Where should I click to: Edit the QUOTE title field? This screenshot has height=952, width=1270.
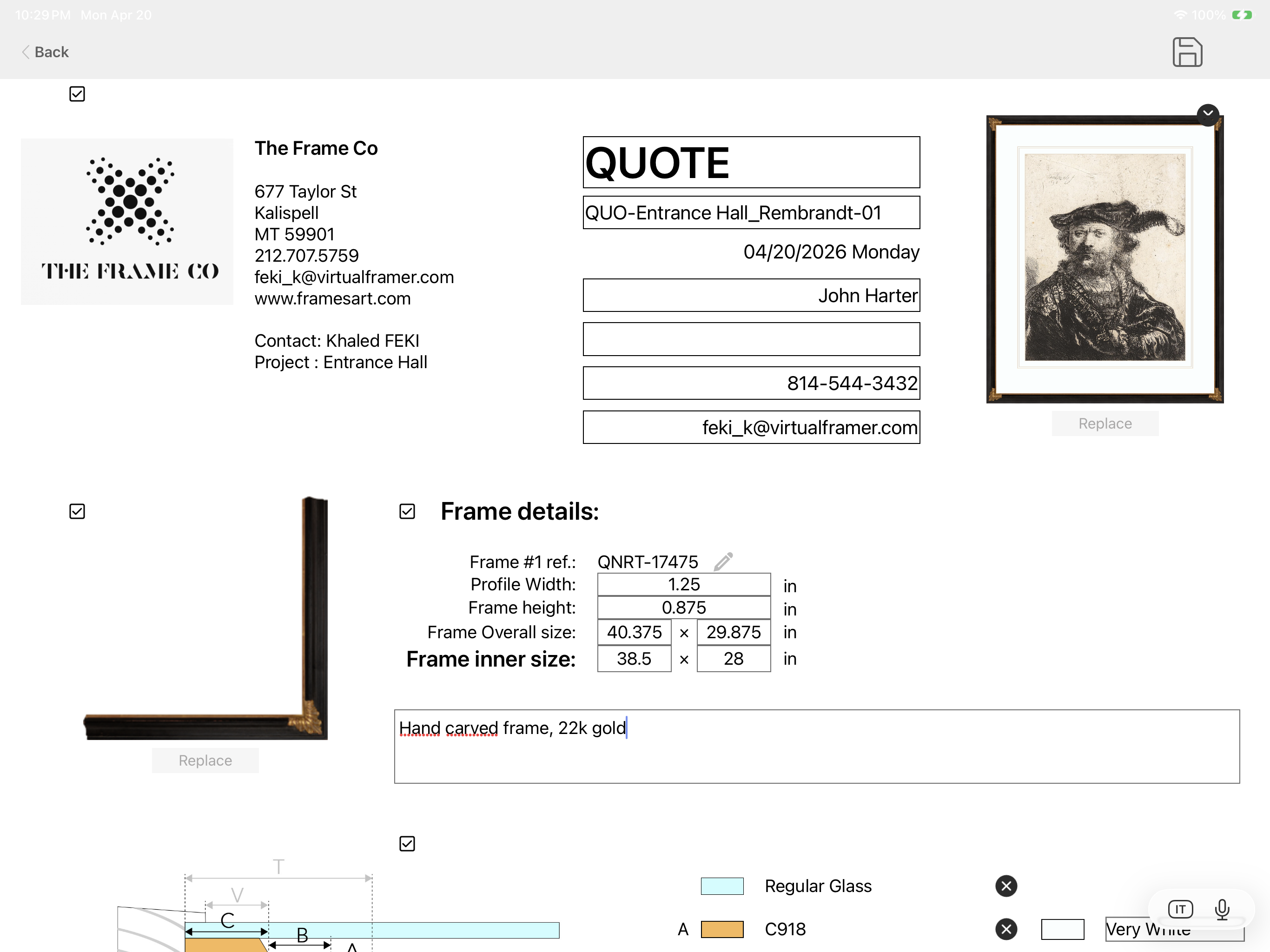751,162
